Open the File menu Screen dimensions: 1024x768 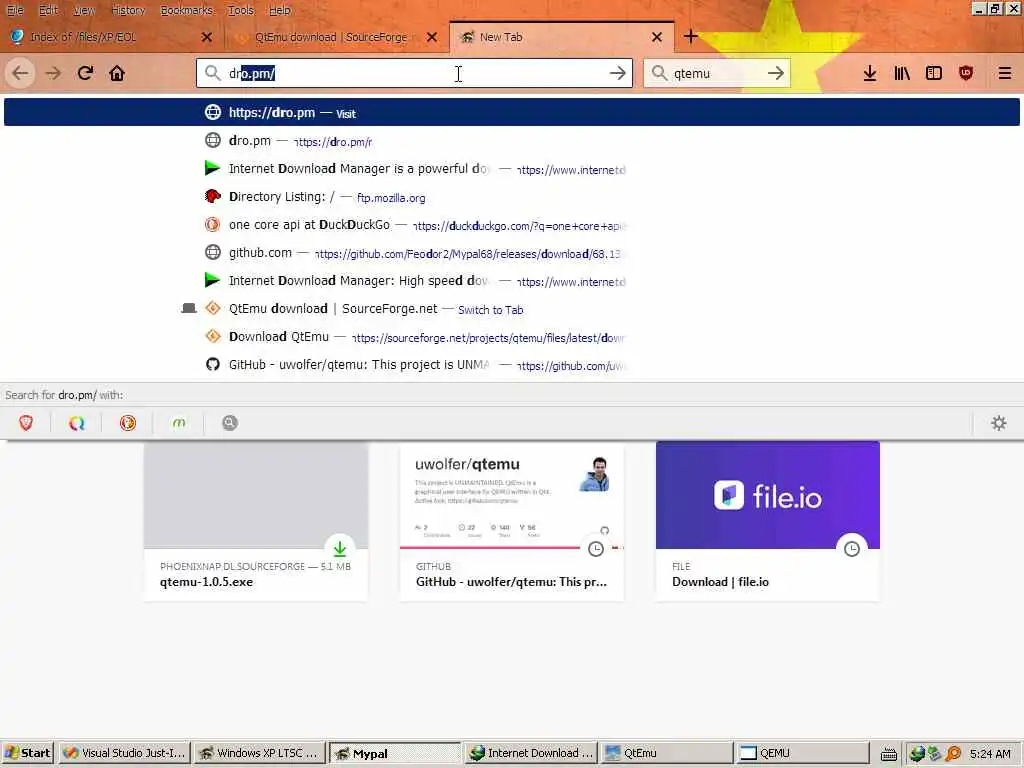pos(14,10)
